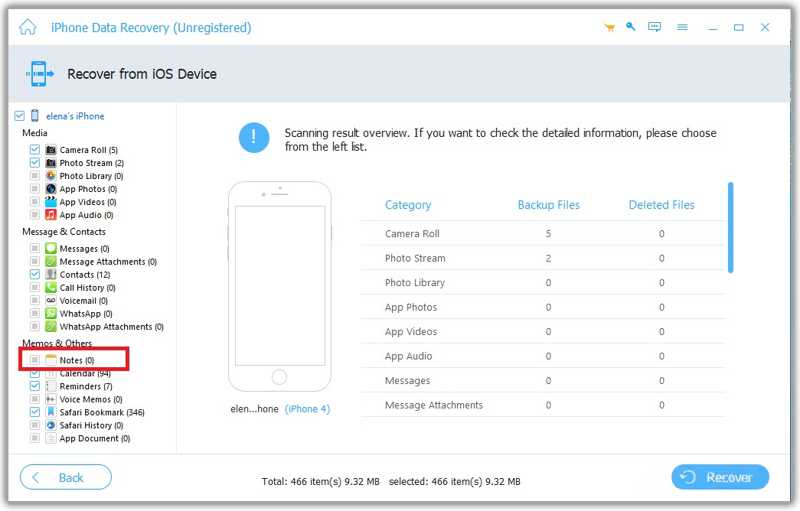Click the (iPhone 4) model label
Image resolution: width=800 pixels, height=511 pixels.
[307, 409]
